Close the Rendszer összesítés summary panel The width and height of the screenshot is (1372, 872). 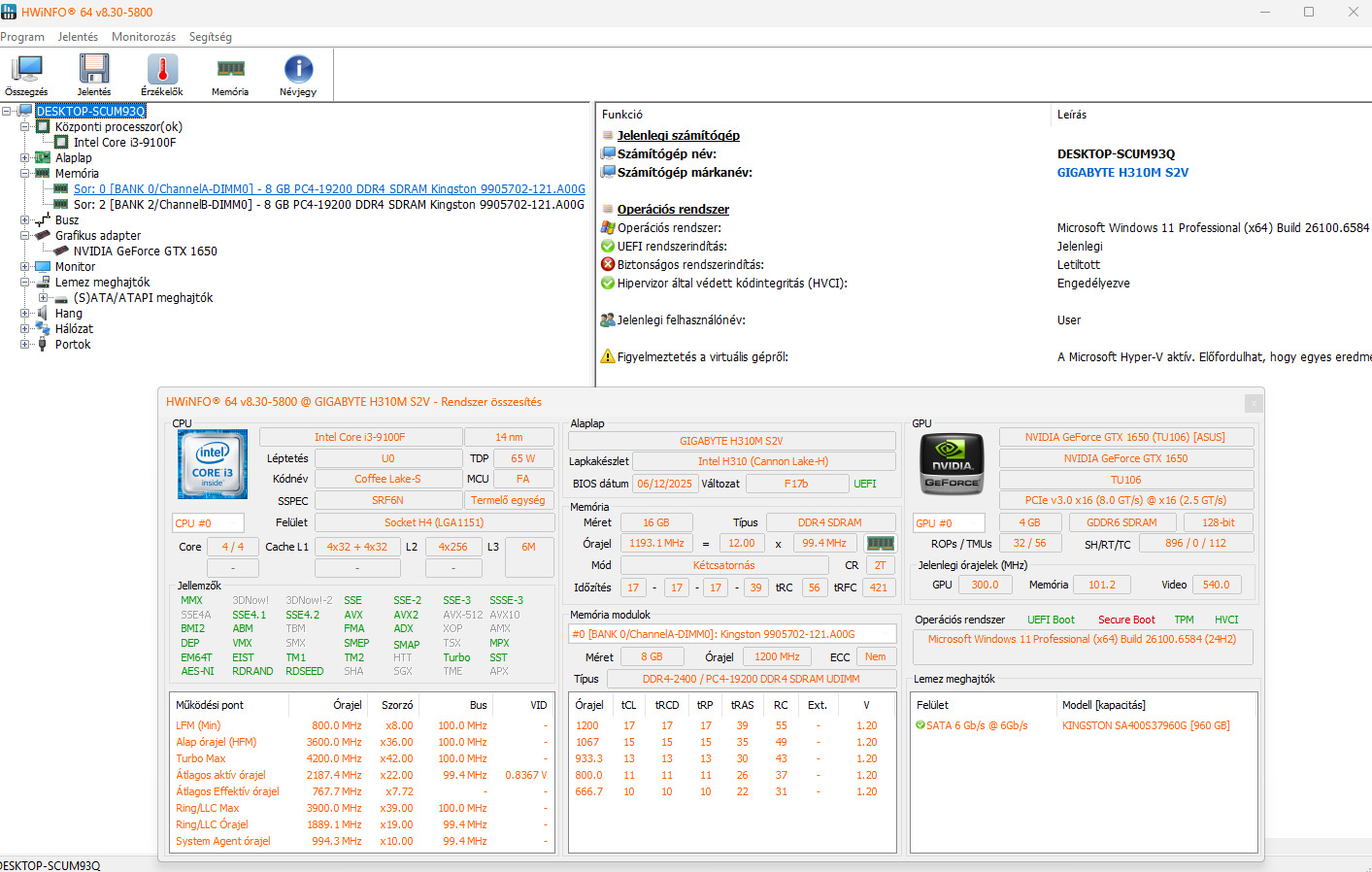coord(1254,402)
